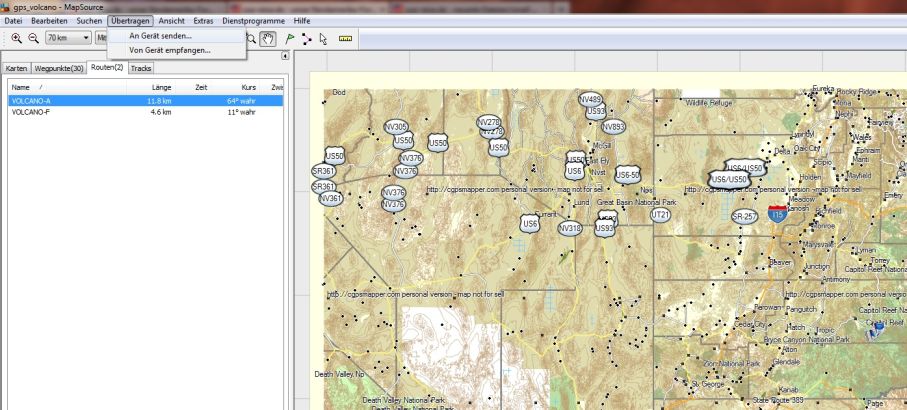Select the waypoint flag tool
The image size is (907, 410).
point(290,39)
